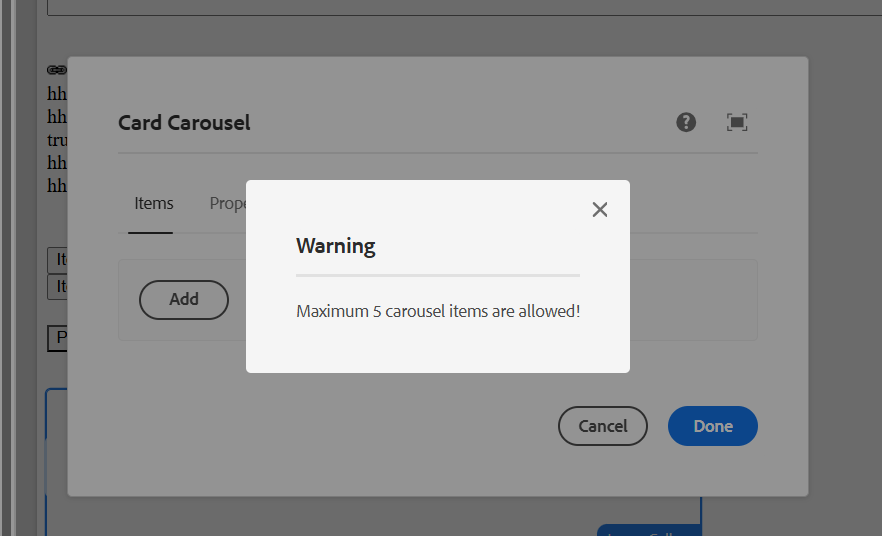Click the divider line under Warning heading

click(x=438, y=274)
